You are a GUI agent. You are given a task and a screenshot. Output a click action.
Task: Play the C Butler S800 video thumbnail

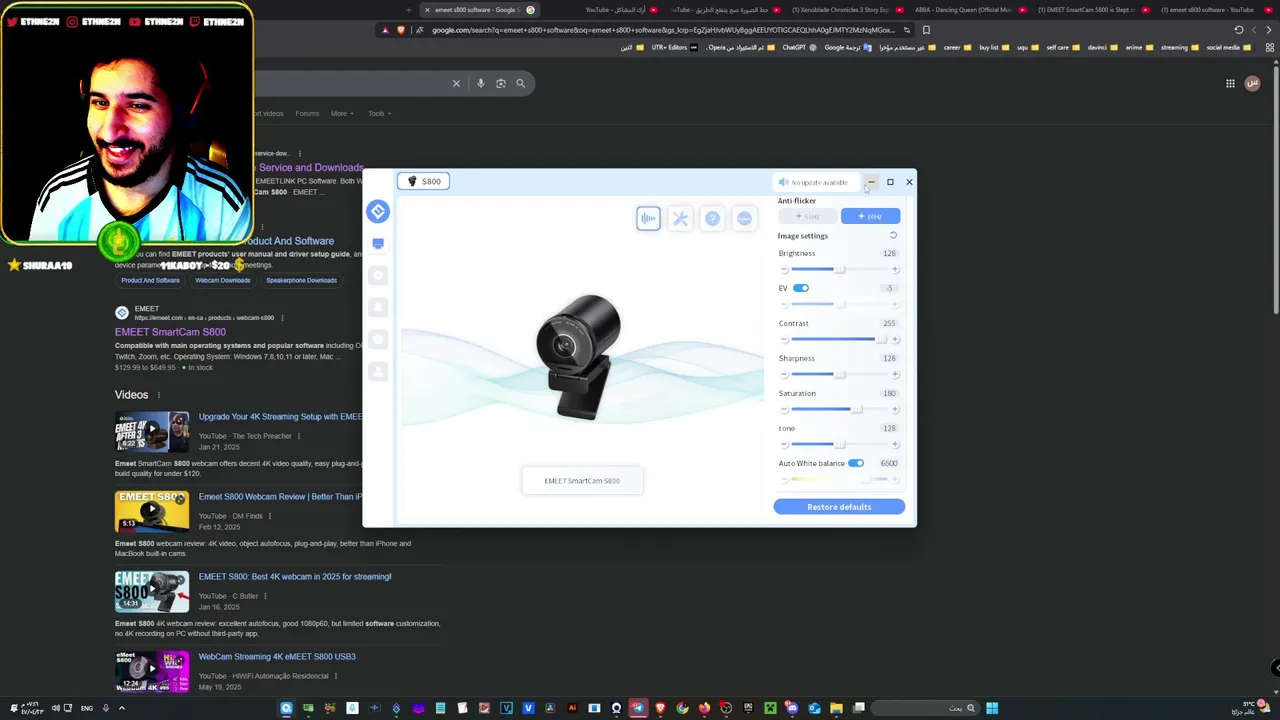tap(152, 591)
